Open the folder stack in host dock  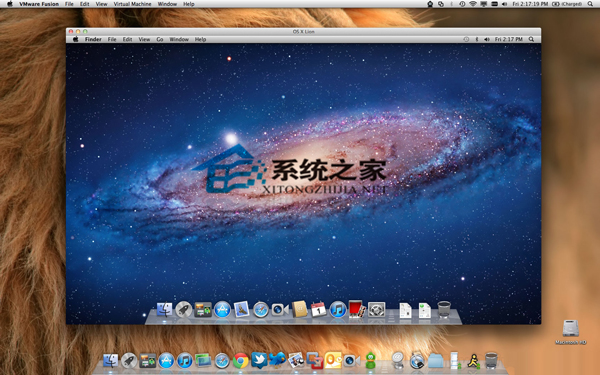pyautogui.click(x=435, y=361)
